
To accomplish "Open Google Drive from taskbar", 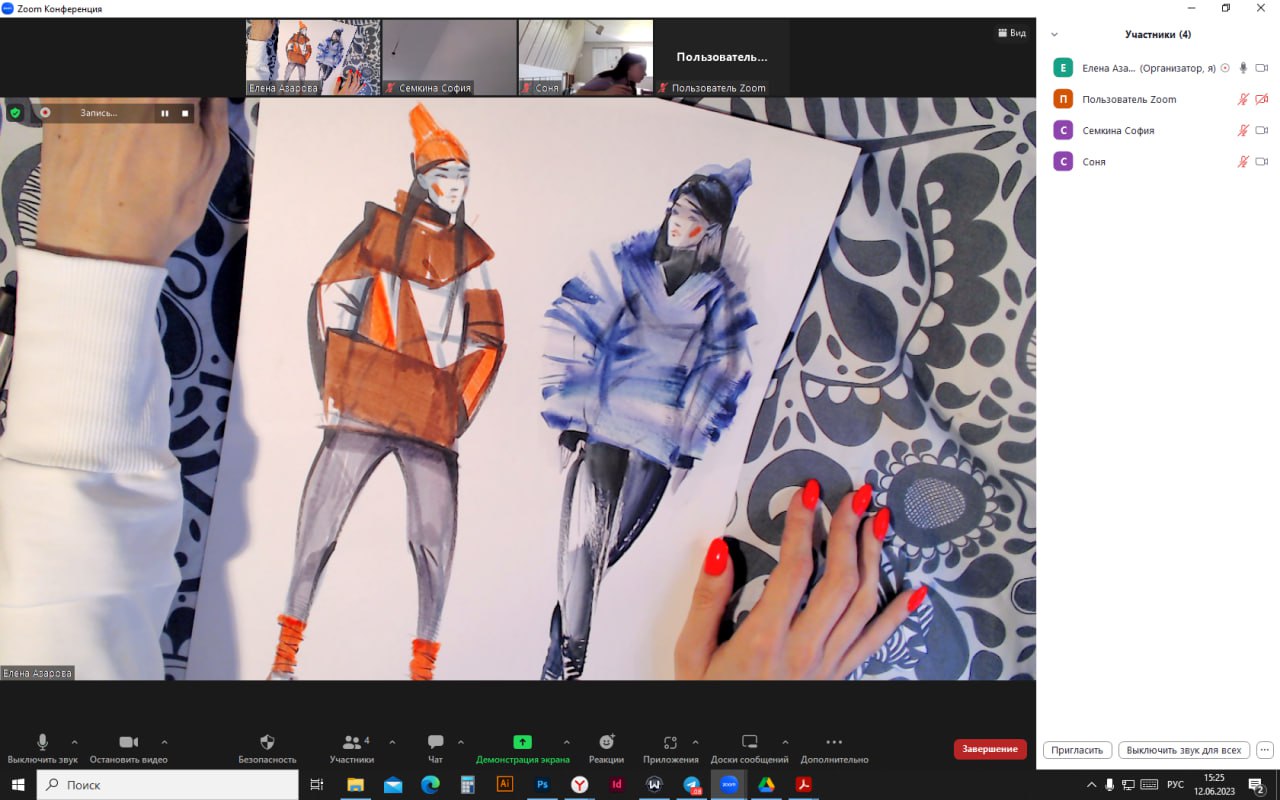I will [x=766, y=784].
